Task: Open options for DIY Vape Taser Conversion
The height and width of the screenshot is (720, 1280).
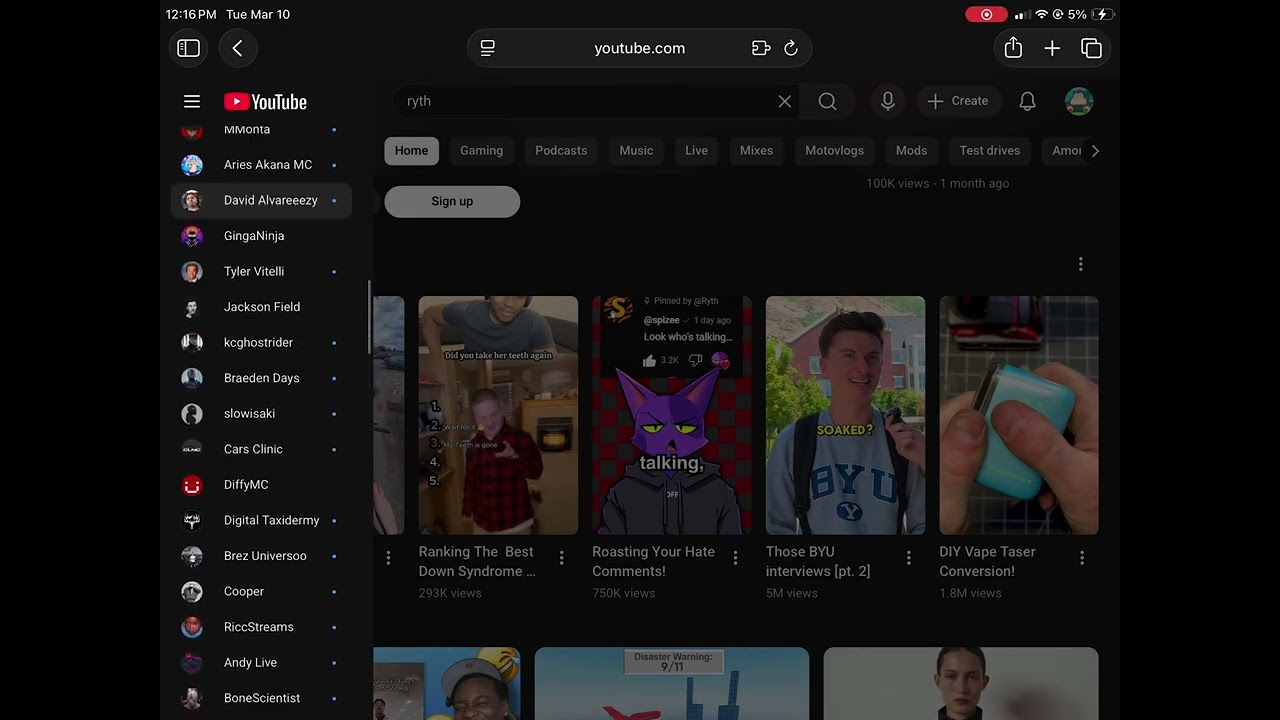Action: tap(1082, 558)
